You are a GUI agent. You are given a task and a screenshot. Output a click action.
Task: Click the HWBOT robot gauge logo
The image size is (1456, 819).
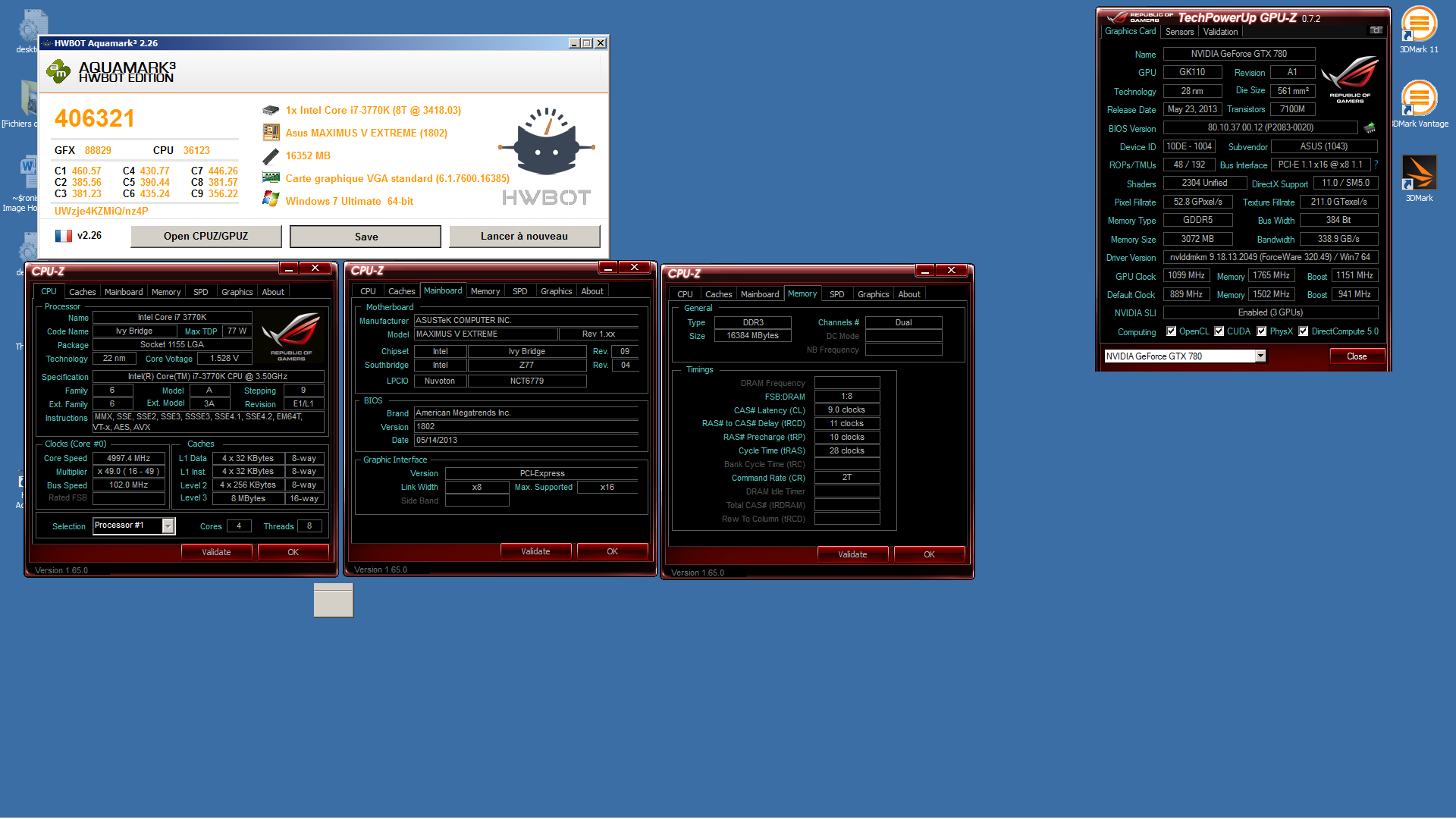click(x=546, y=141)
